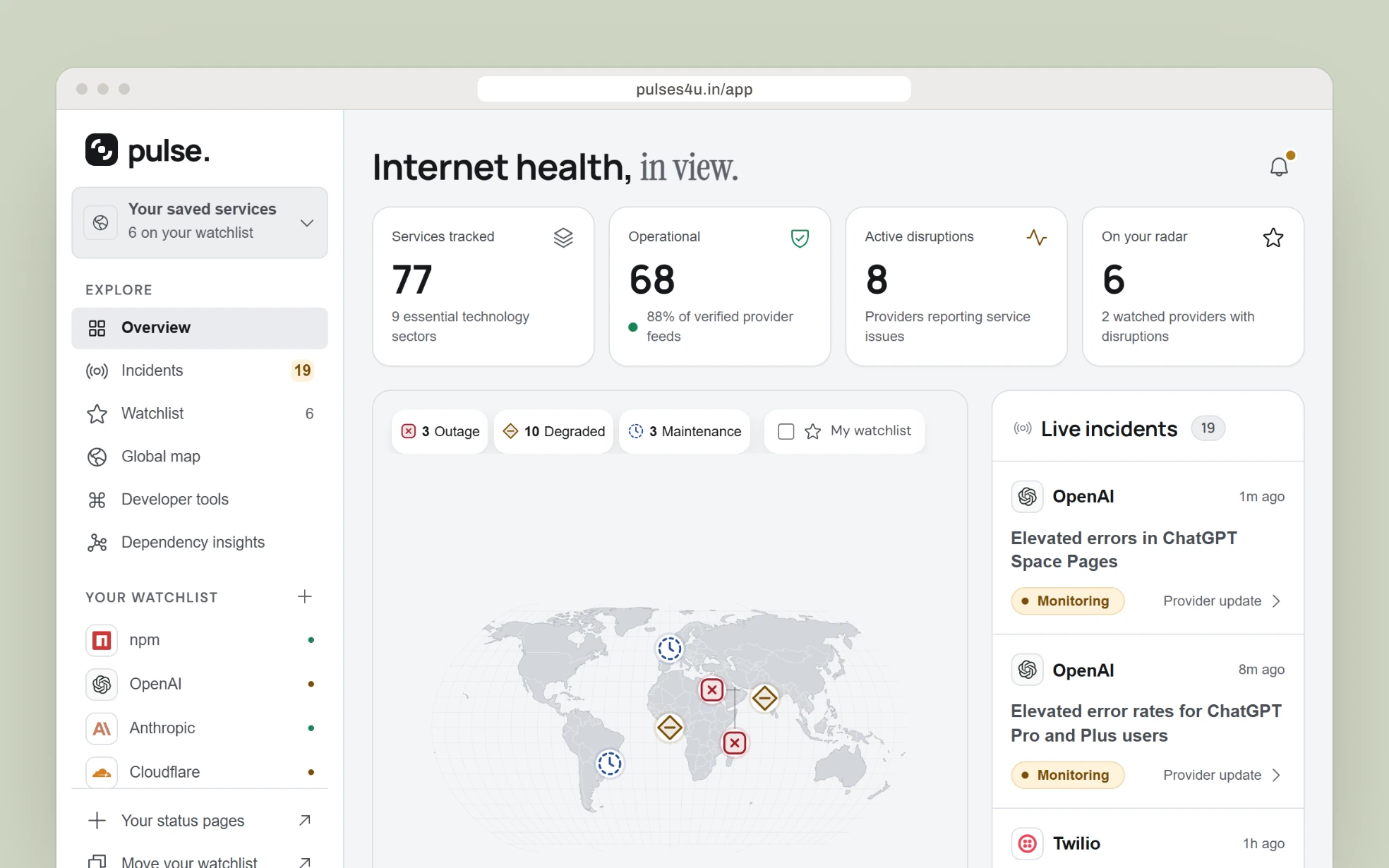Screen dimensions: 1389x868
Task: Click the Incidents 19 count badge
Action: pyautogui.click(x=302, y=370)
